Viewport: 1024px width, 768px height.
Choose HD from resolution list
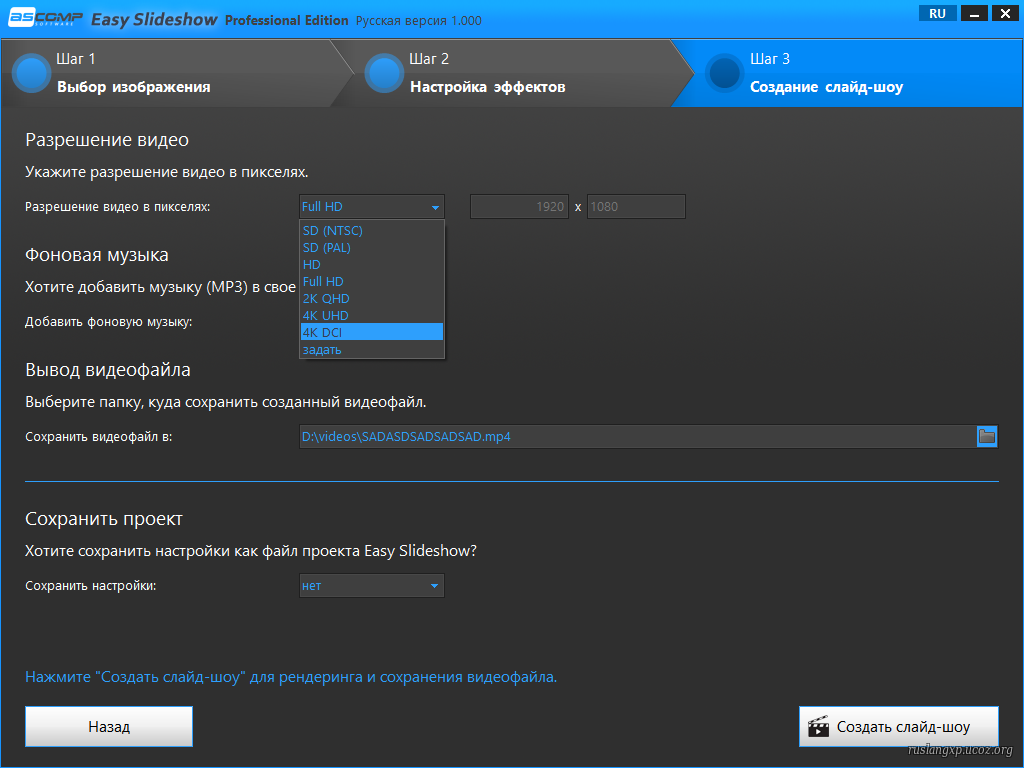tap(372, 264)
